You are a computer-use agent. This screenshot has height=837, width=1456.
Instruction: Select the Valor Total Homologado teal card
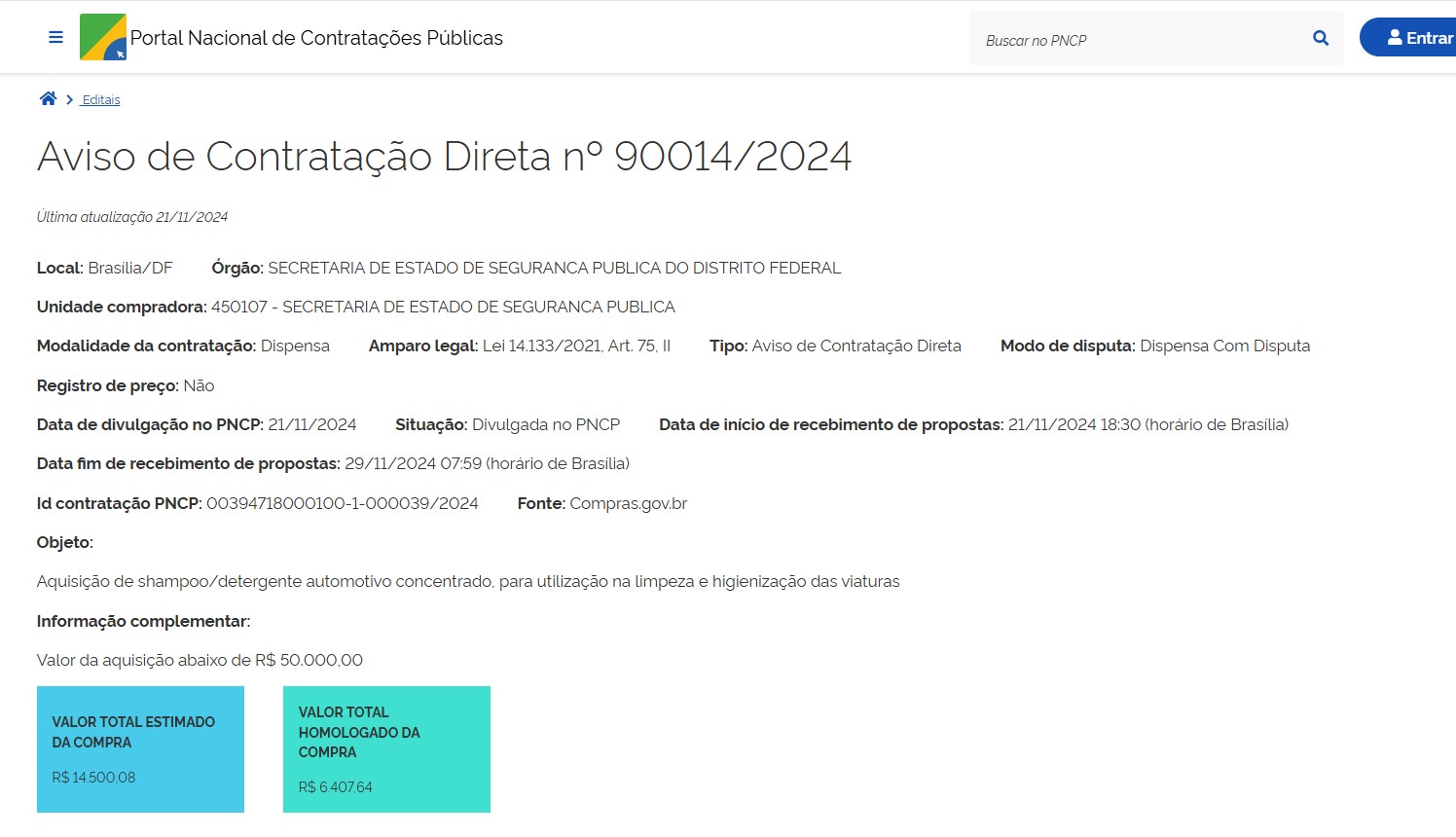pyautogui.click(x=386, y=748)
